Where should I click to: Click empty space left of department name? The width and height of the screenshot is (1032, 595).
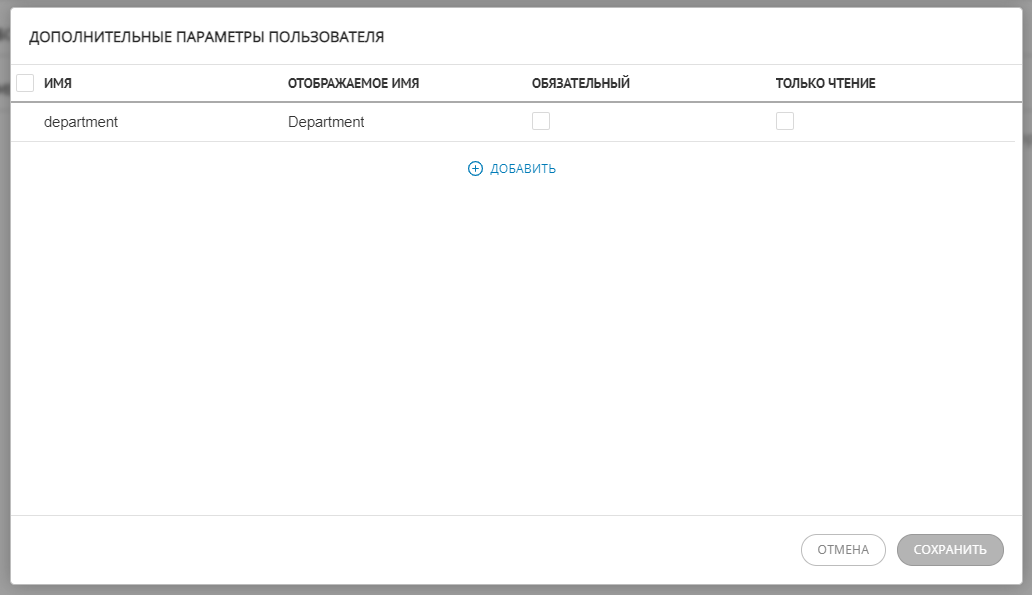click(26, 122)
